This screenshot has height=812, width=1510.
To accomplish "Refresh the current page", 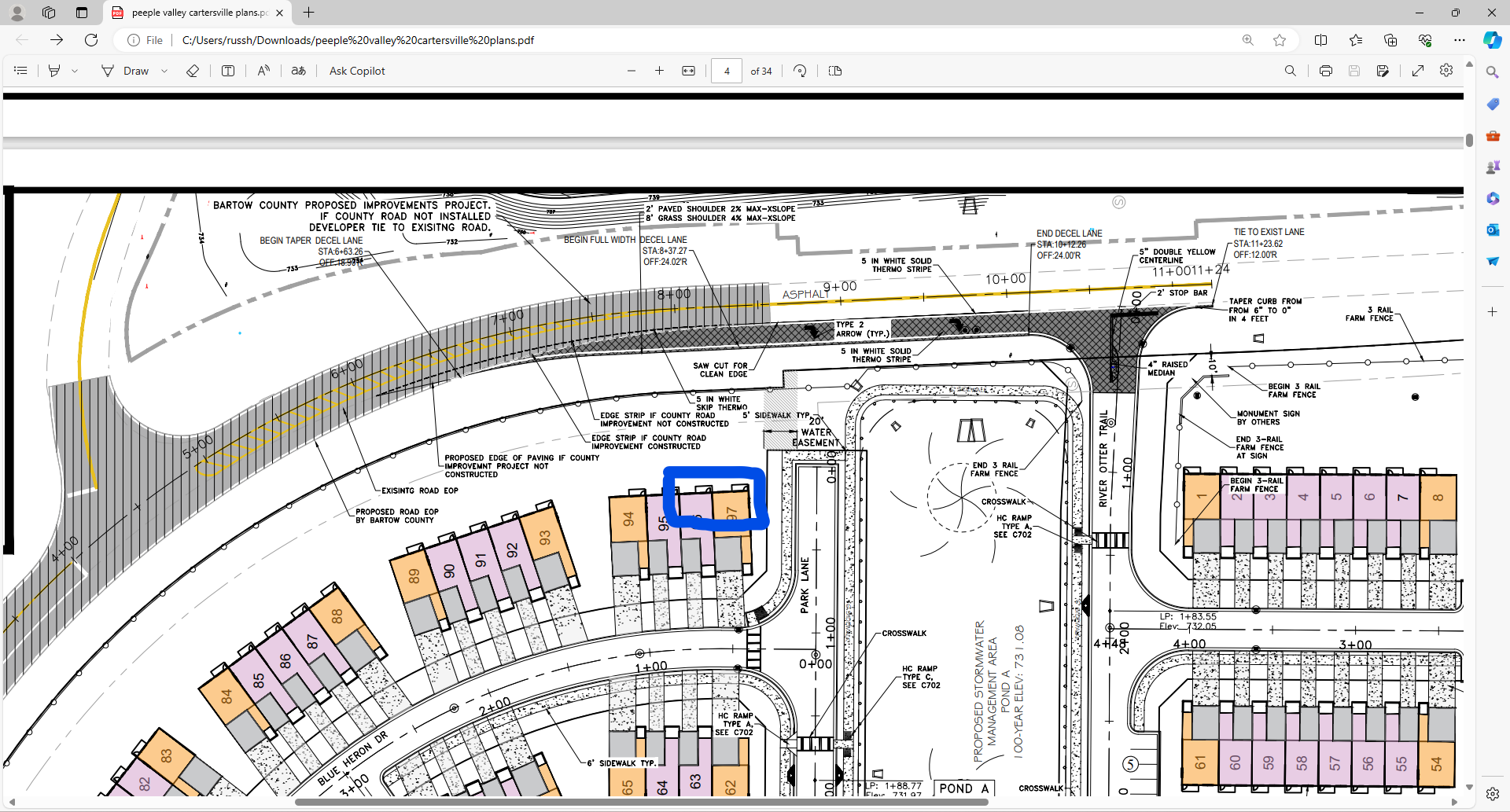I will (91, 40).
